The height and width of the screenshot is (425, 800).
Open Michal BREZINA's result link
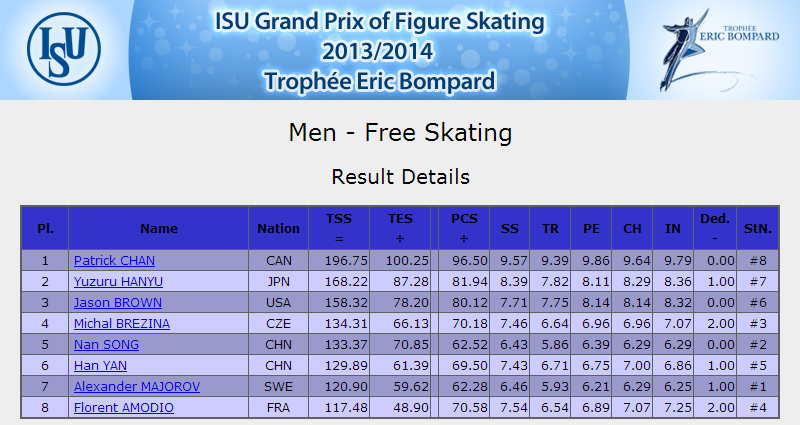tap(122, 323)
